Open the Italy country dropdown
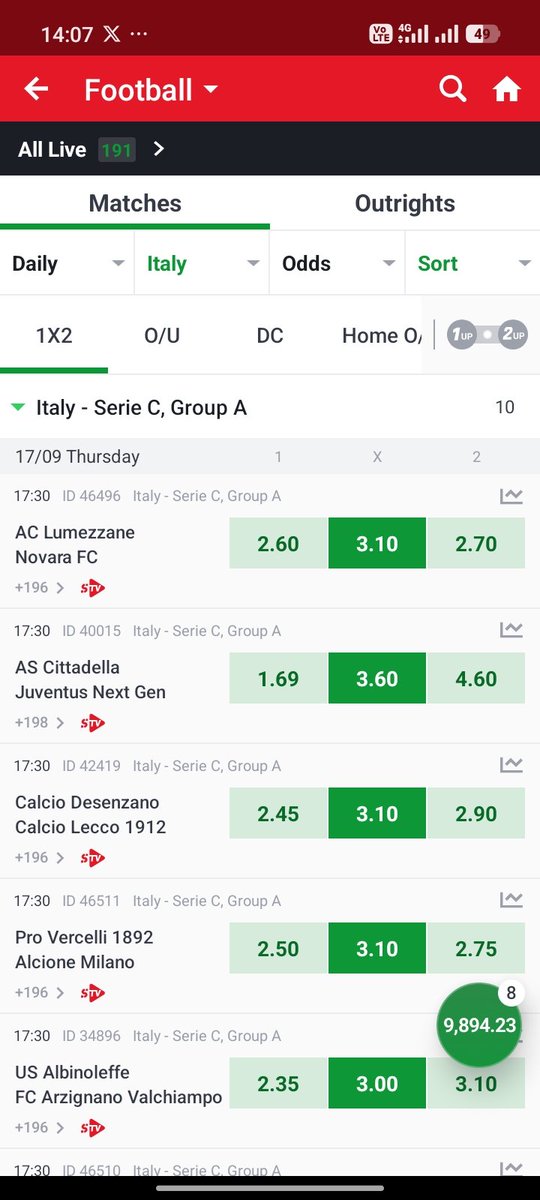This screenshot has height=1200, width=540. pyautogui.click(x=202, y=263)
